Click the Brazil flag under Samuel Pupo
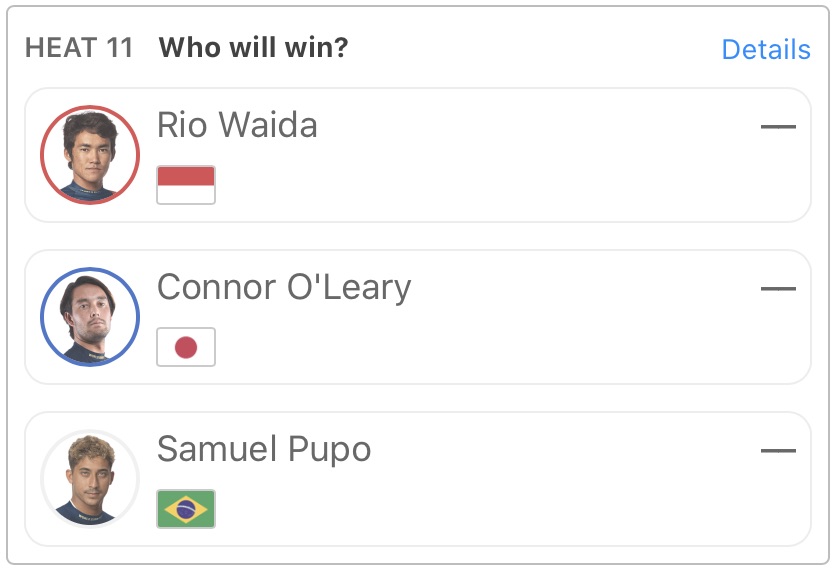Viewport: 838px width, 574px height. pos(186,509)
